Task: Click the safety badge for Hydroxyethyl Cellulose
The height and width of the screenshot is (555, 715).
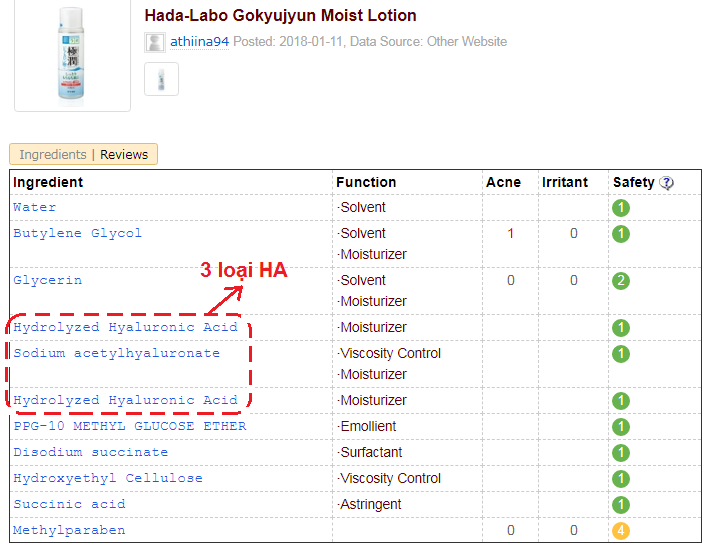Action: pyautogui.click(x=621, y=479)
